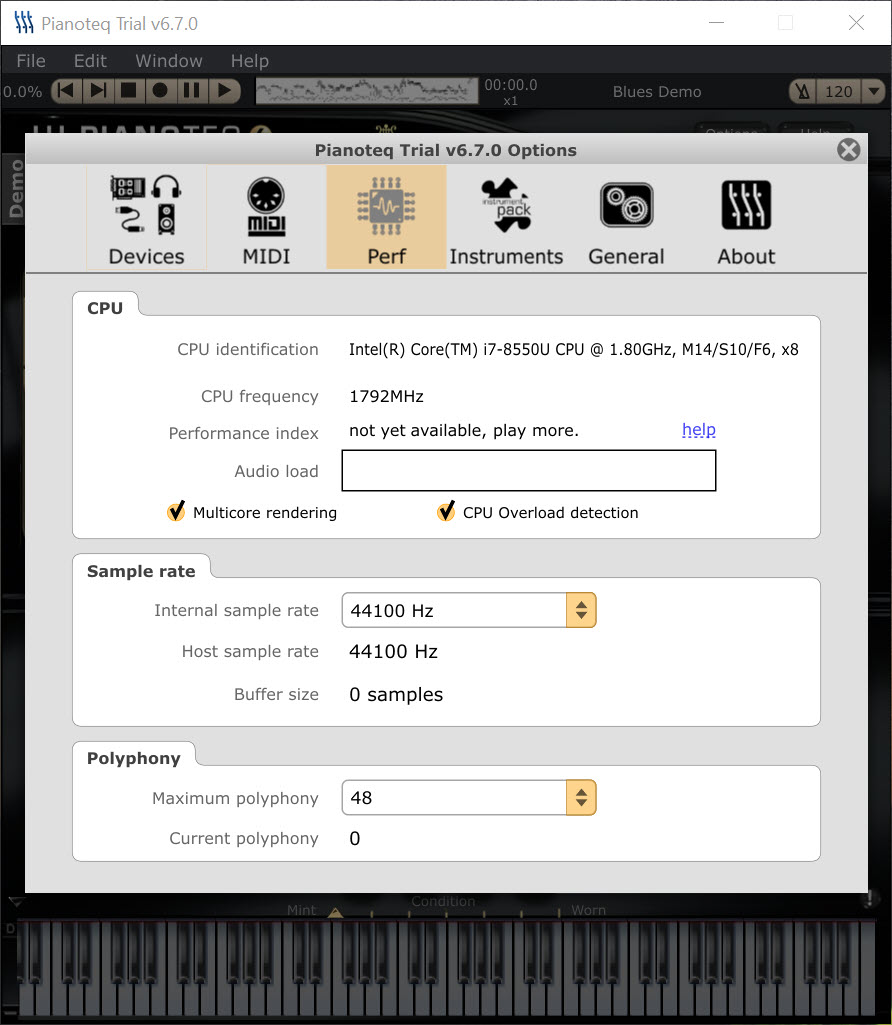The image size is (892, 1025).
Task: Open the Window menu
Action: pos(169,61)
